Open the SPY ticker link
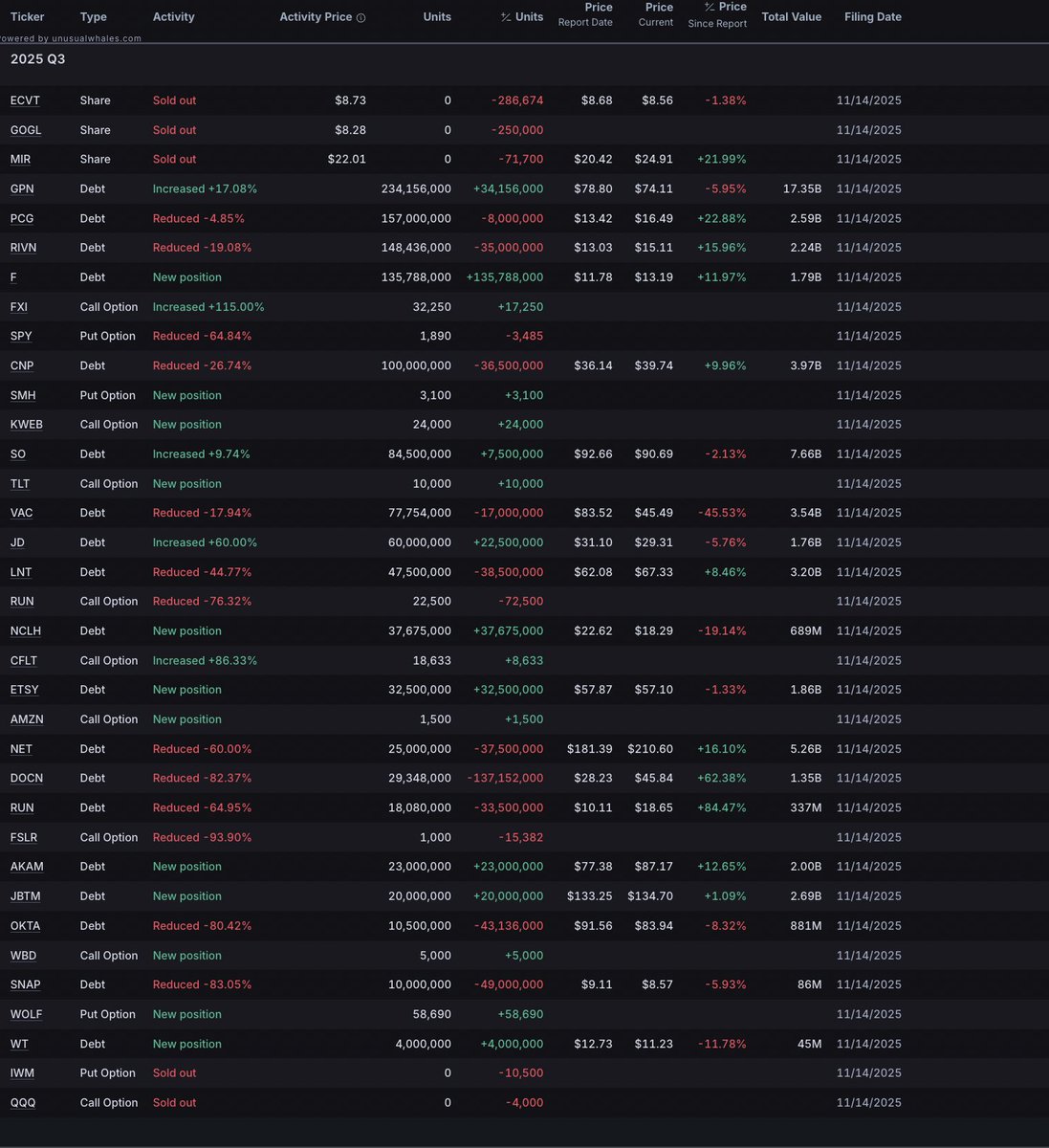This screenshot has width=1049, height=1148. [x=21, y=337]
